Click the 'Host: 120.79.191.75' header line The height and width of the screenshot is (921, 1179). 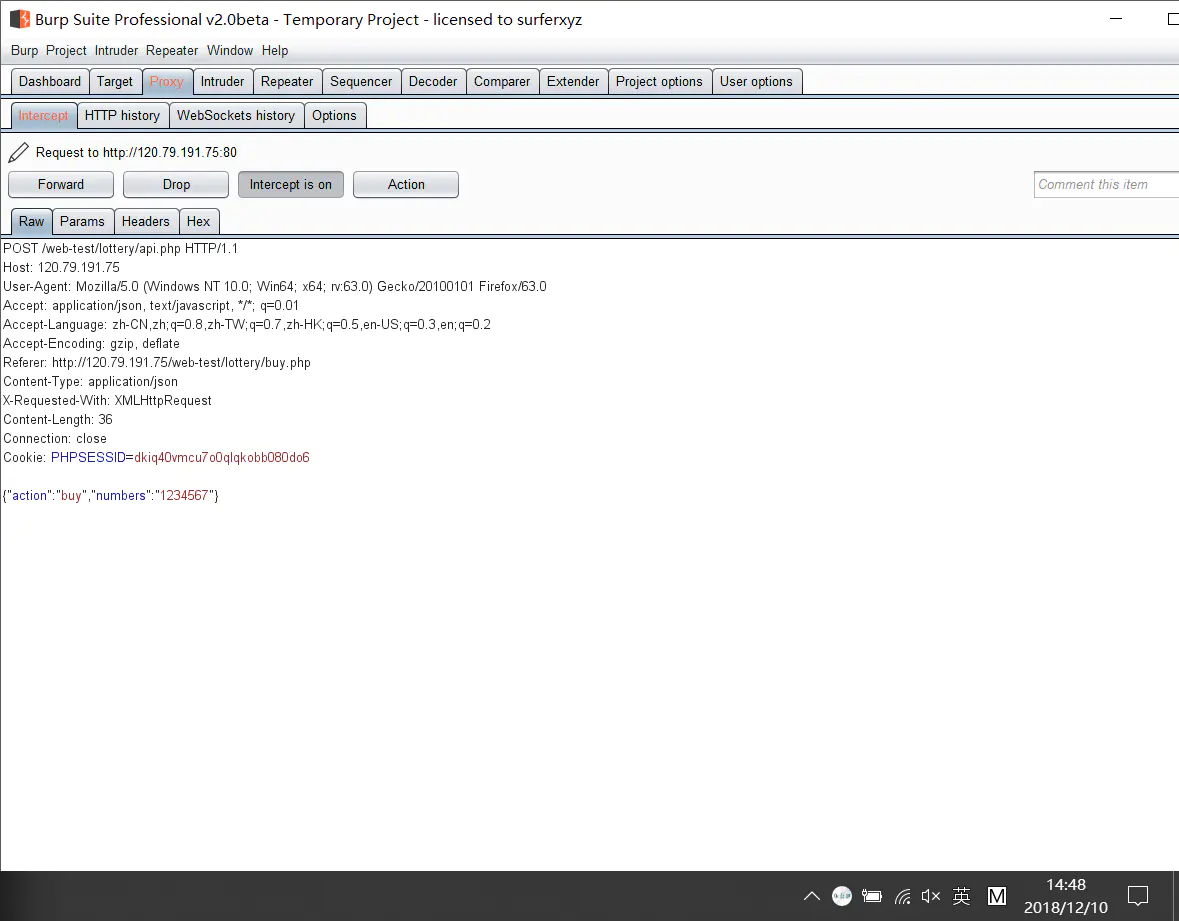[x=62, y=268]
